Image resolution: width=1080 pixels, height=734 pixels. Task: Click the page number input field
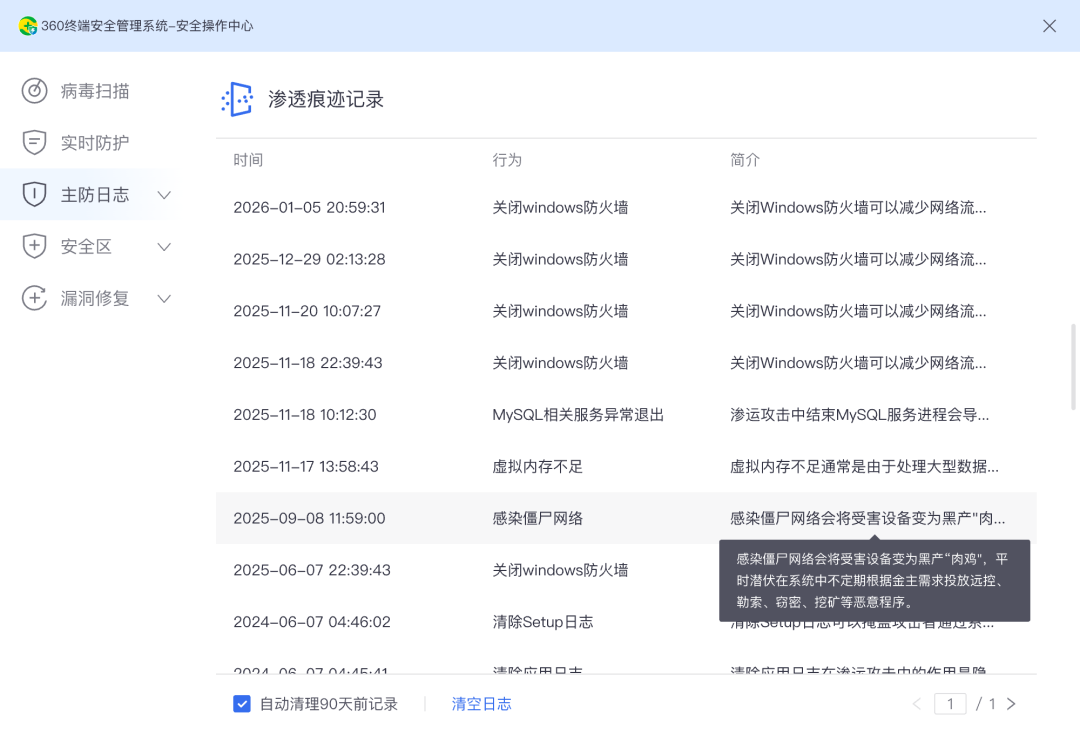(950, 704)
